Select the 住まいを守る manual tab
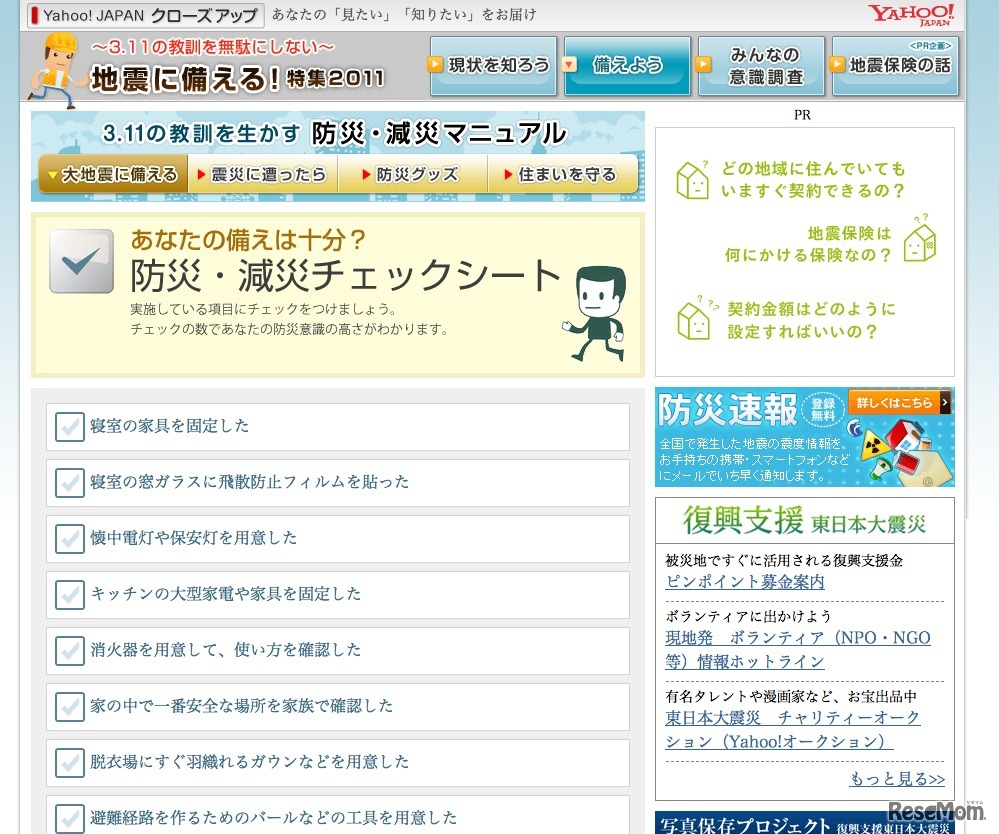This screenshot has width=999, height=834. 563,174
